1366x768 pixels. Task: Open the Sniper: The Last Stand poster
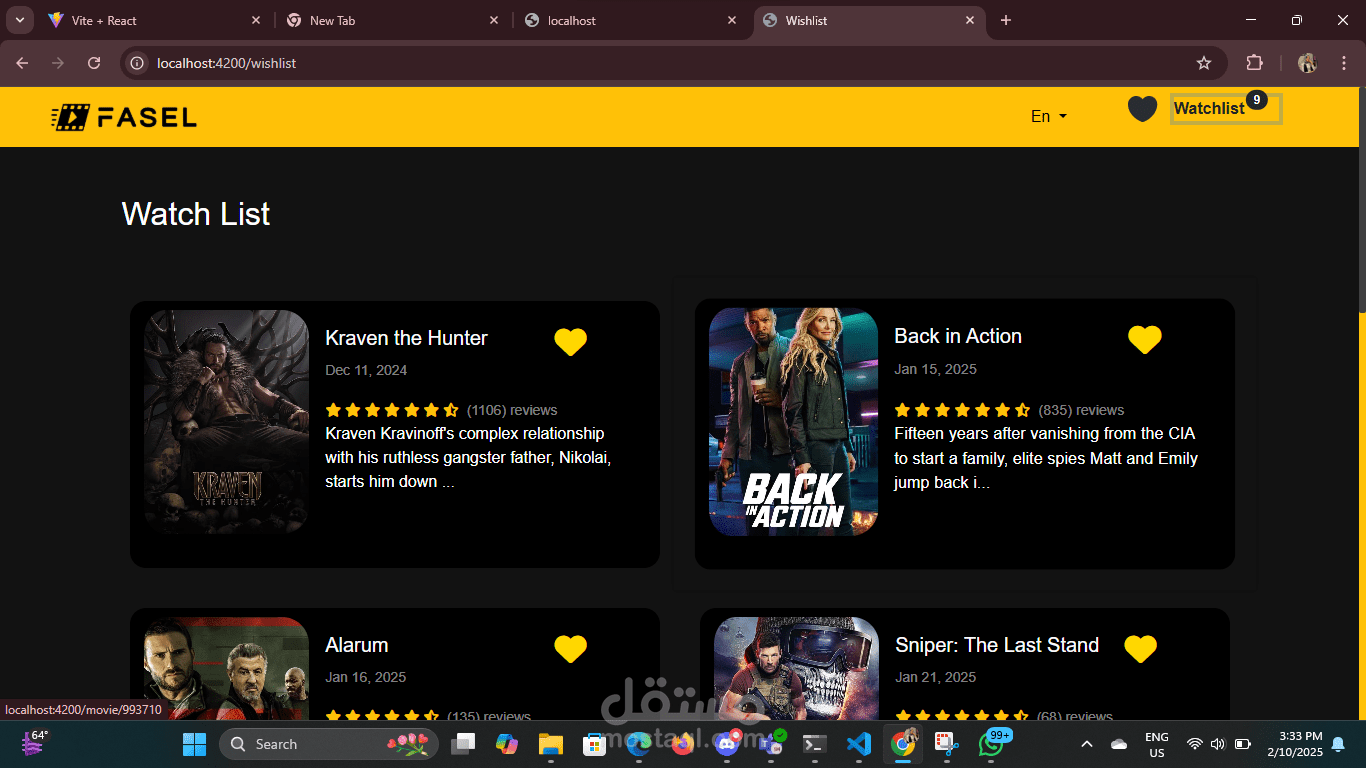point(797,668)
